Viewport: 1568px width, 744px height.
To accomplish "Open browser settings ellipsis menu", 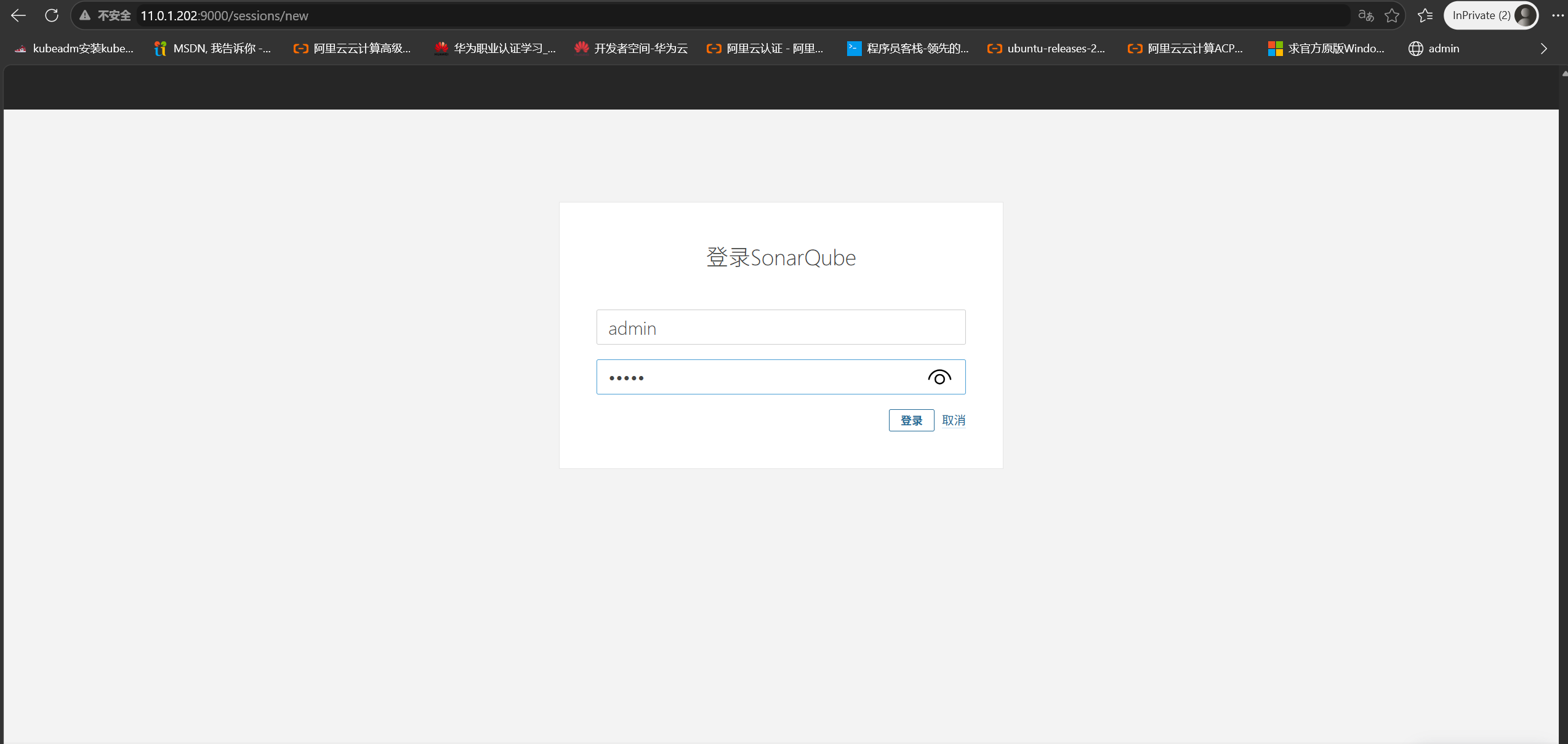I will tap(1558, 15).
